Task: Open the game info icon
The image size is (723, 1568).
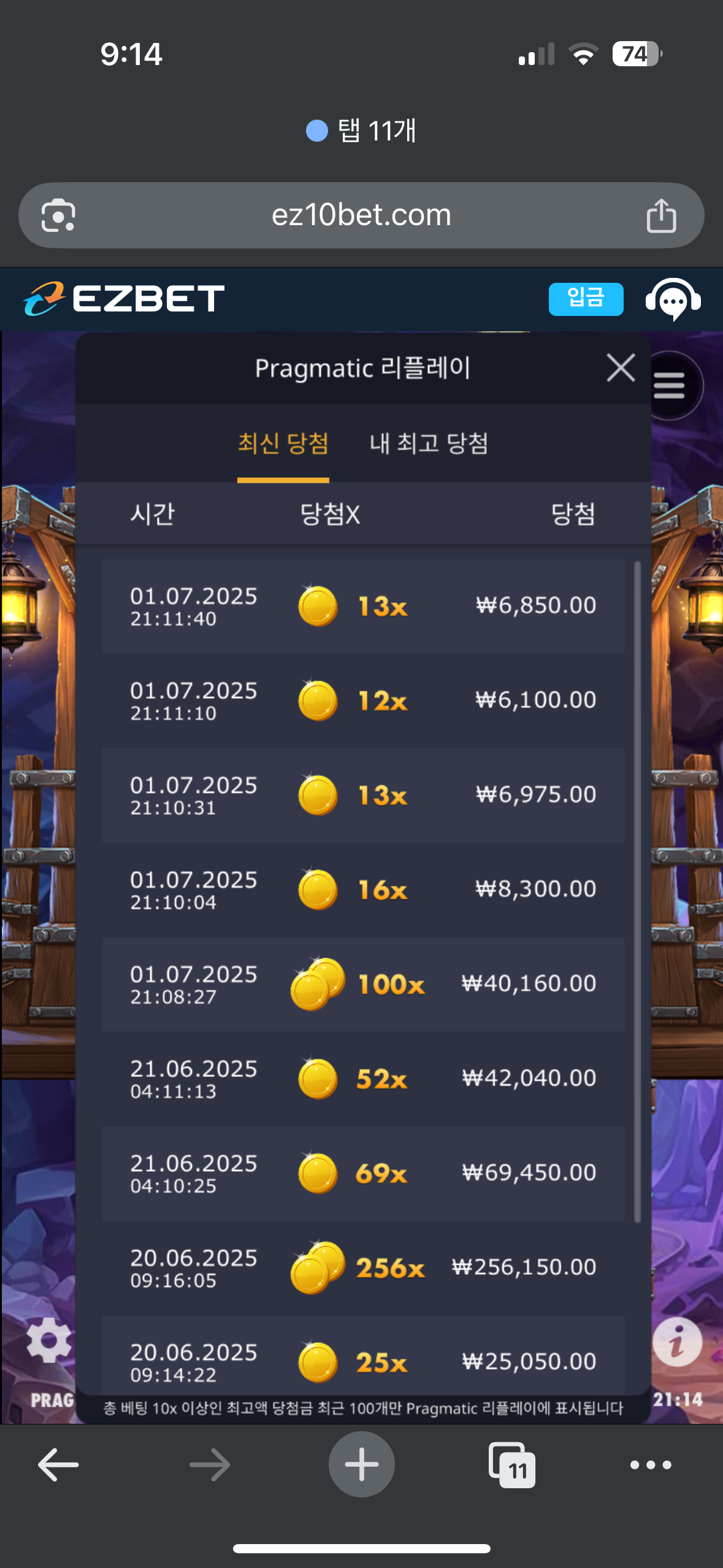Action: [677, 1342]
